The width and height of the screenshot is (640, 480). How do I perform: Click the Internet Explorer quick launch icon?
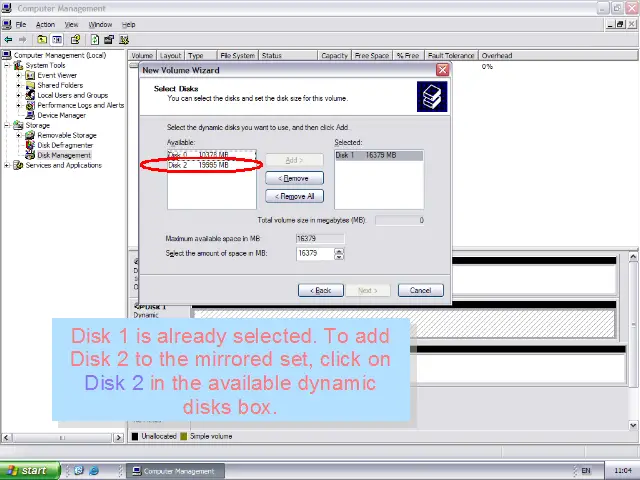[x=94, y=471]
